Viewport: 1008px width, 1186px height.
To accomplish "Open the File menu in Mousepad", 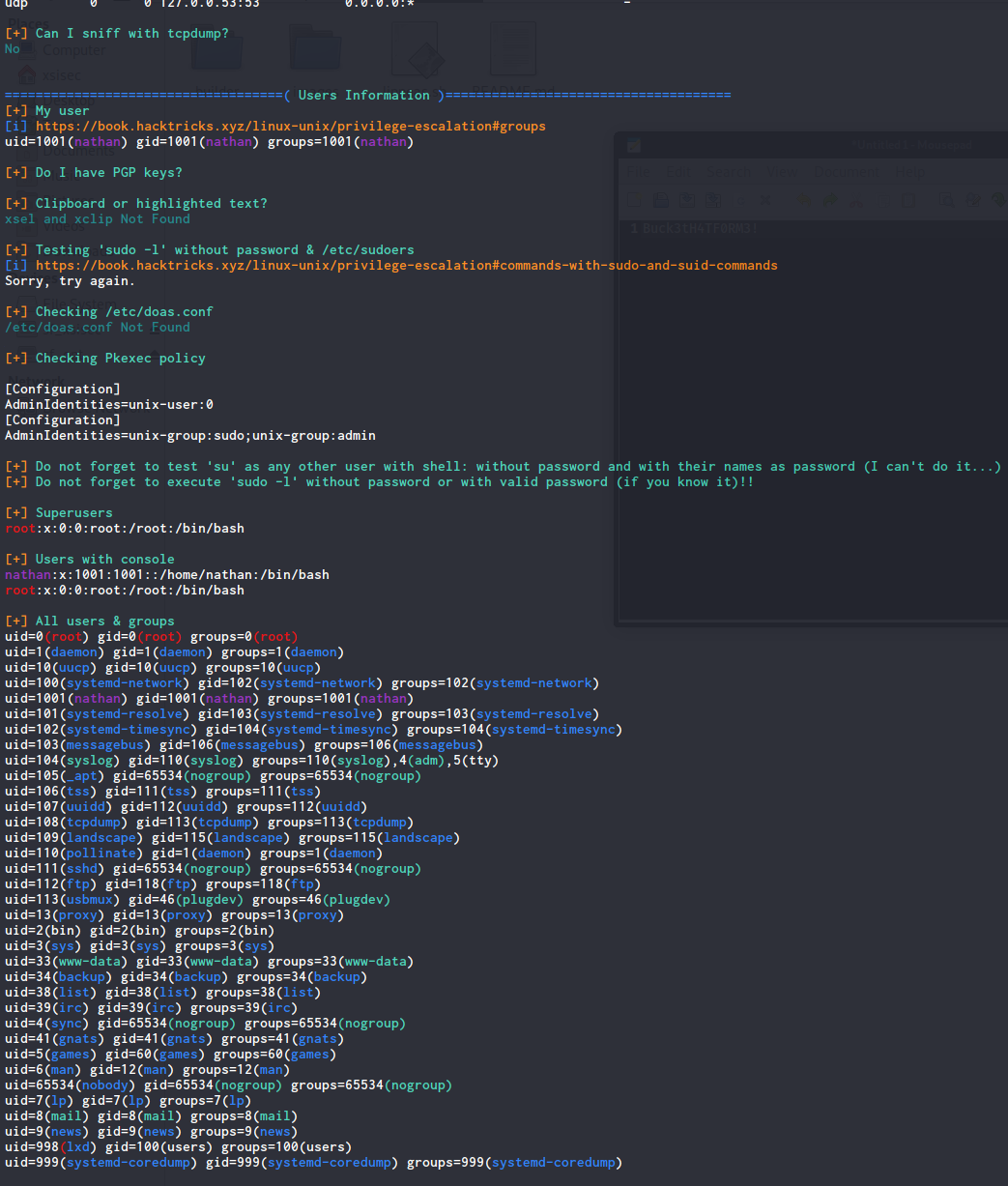I will pos(638,172).
